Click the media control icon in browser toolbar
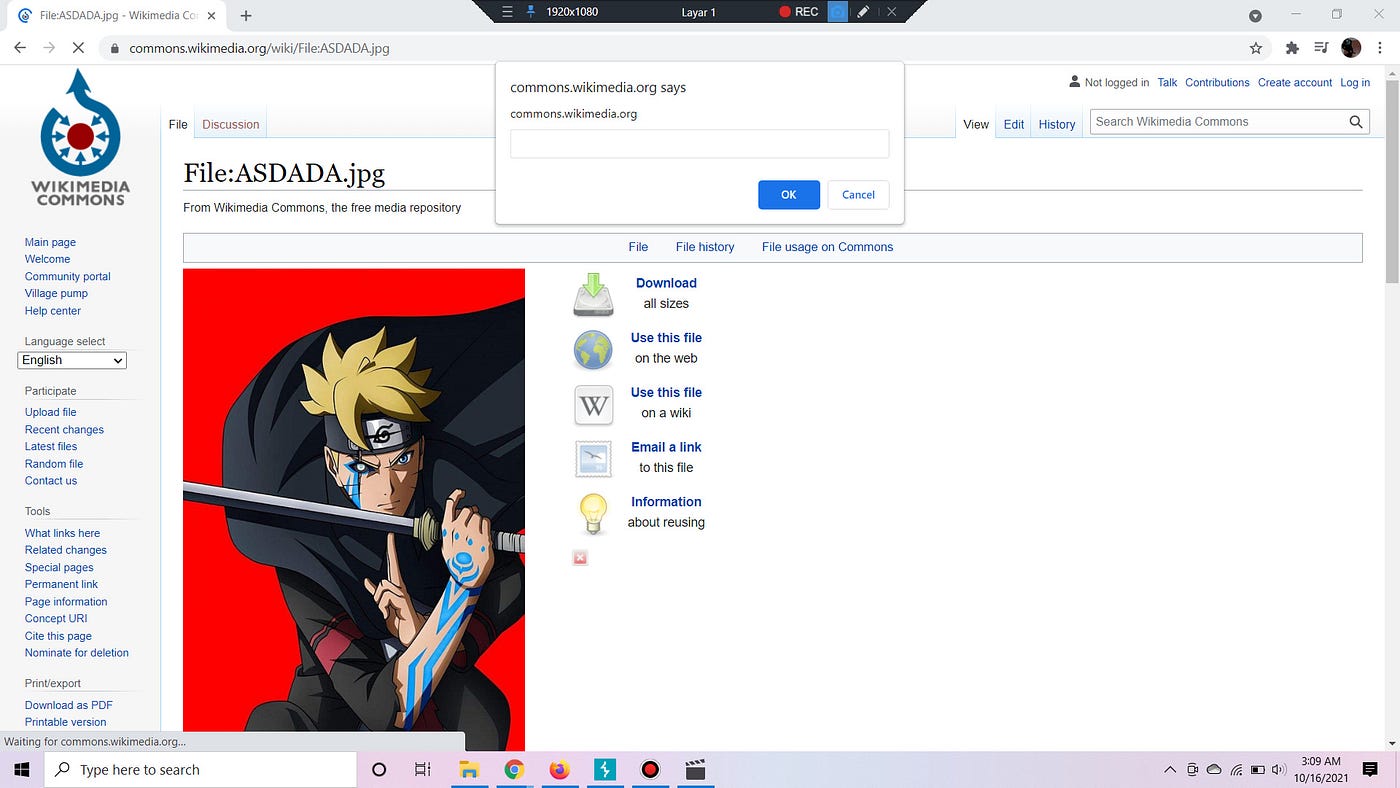Screen dimensions: 1400x788 1321,48
